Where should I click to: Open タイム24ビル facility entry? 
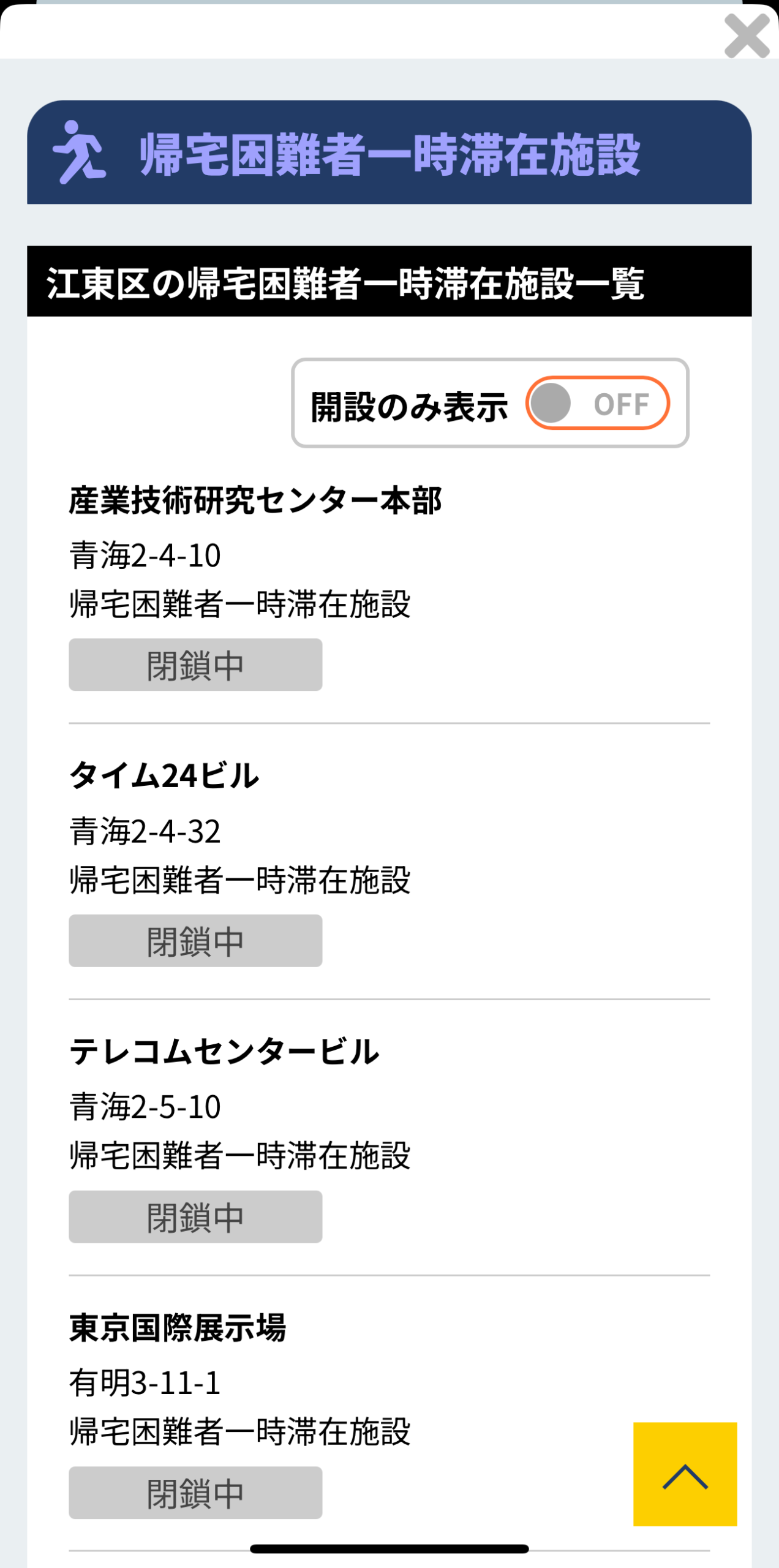[x=164, y=775]
